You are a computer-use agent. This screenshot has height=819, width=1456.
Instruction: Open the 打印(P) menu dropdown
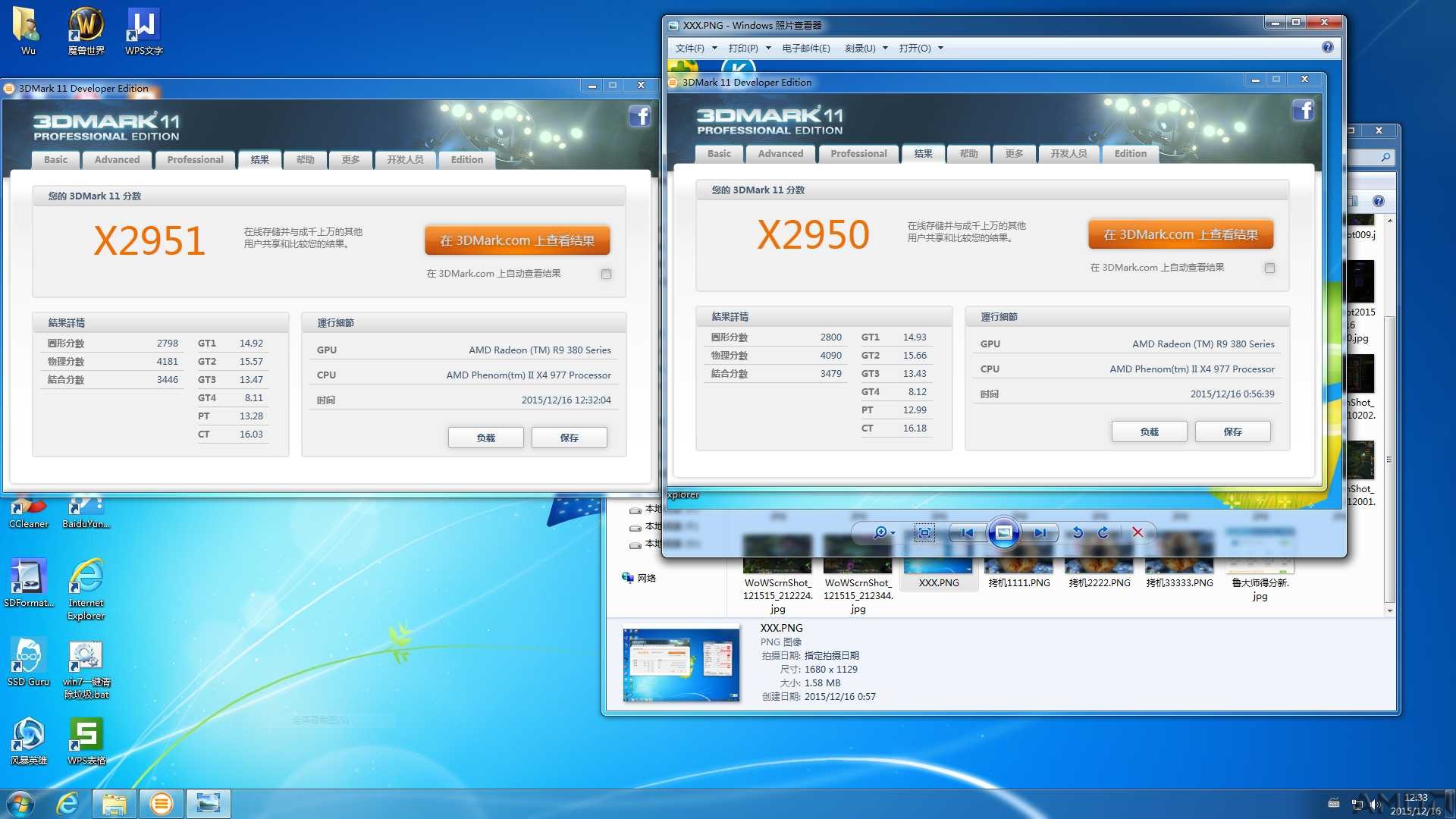point(749,49)
